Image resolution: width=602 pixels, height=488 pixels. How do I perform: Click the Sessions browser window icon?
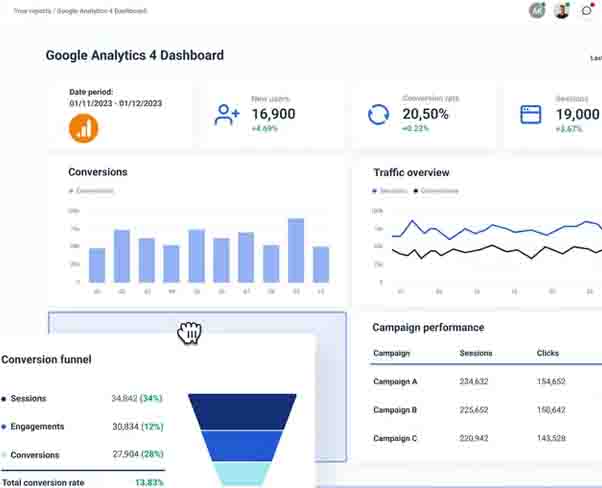[x=531, y=114]
